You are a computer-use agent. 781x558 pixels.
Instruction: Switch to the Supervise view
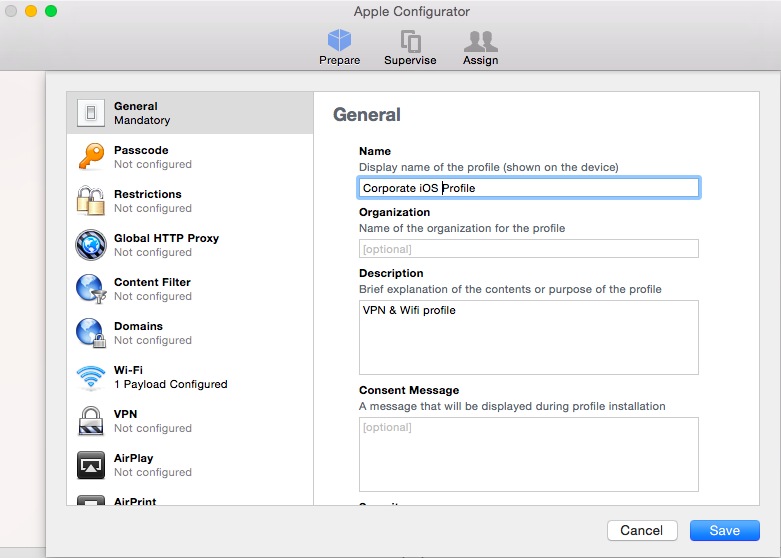[410, 47]
